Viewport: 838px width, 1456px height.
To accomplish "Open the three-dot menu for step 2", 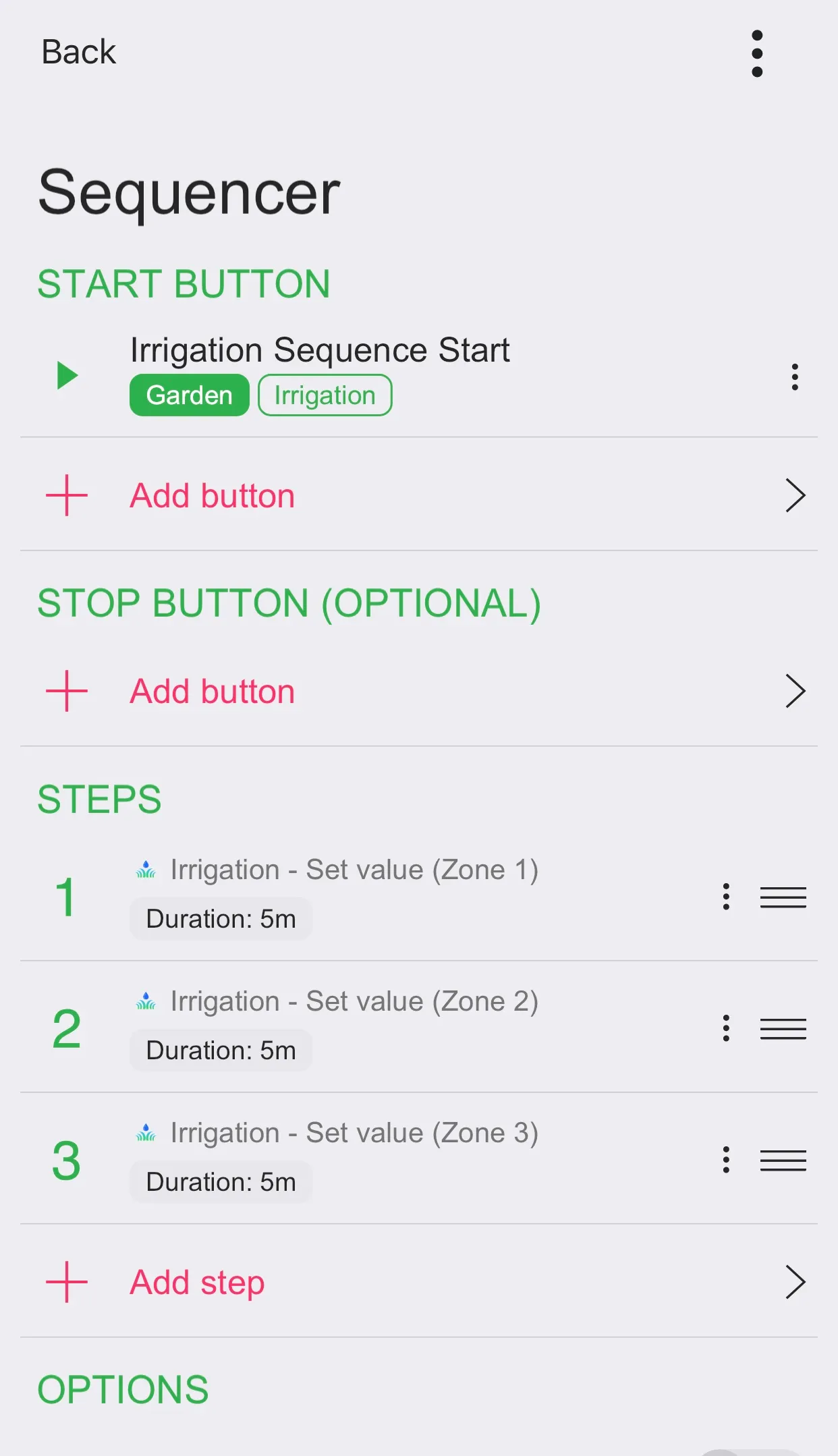I will (x=726, y=1028).
